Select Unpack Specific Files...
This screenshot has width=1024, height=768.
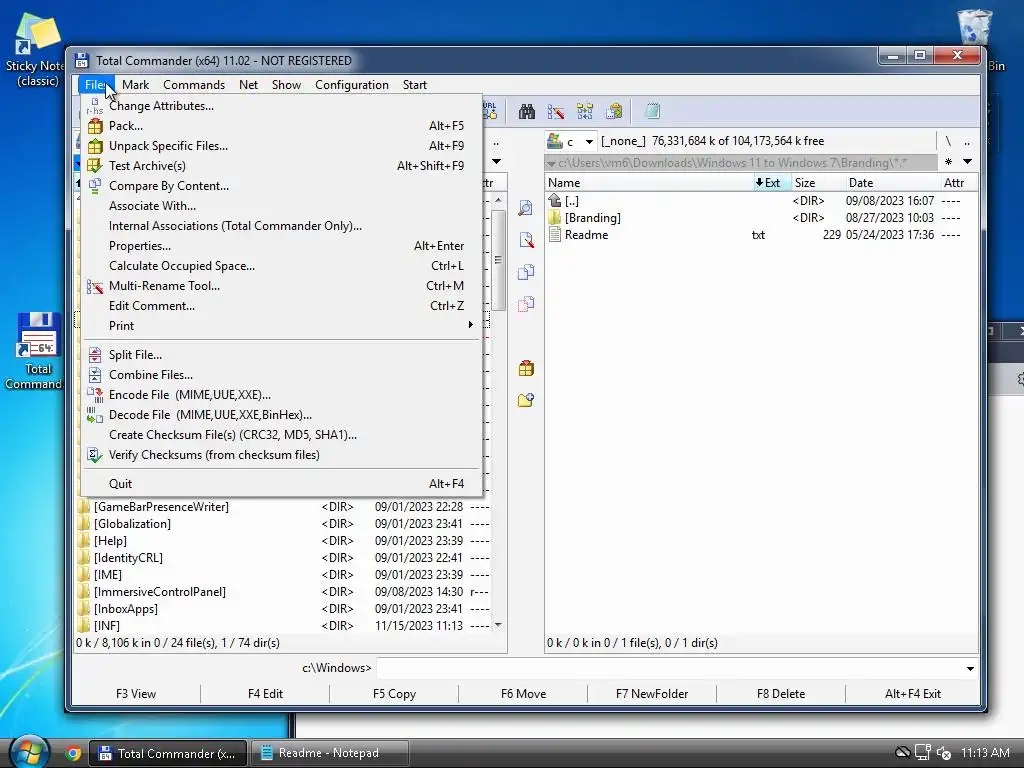pyautogui.click(x=281, y=146)
